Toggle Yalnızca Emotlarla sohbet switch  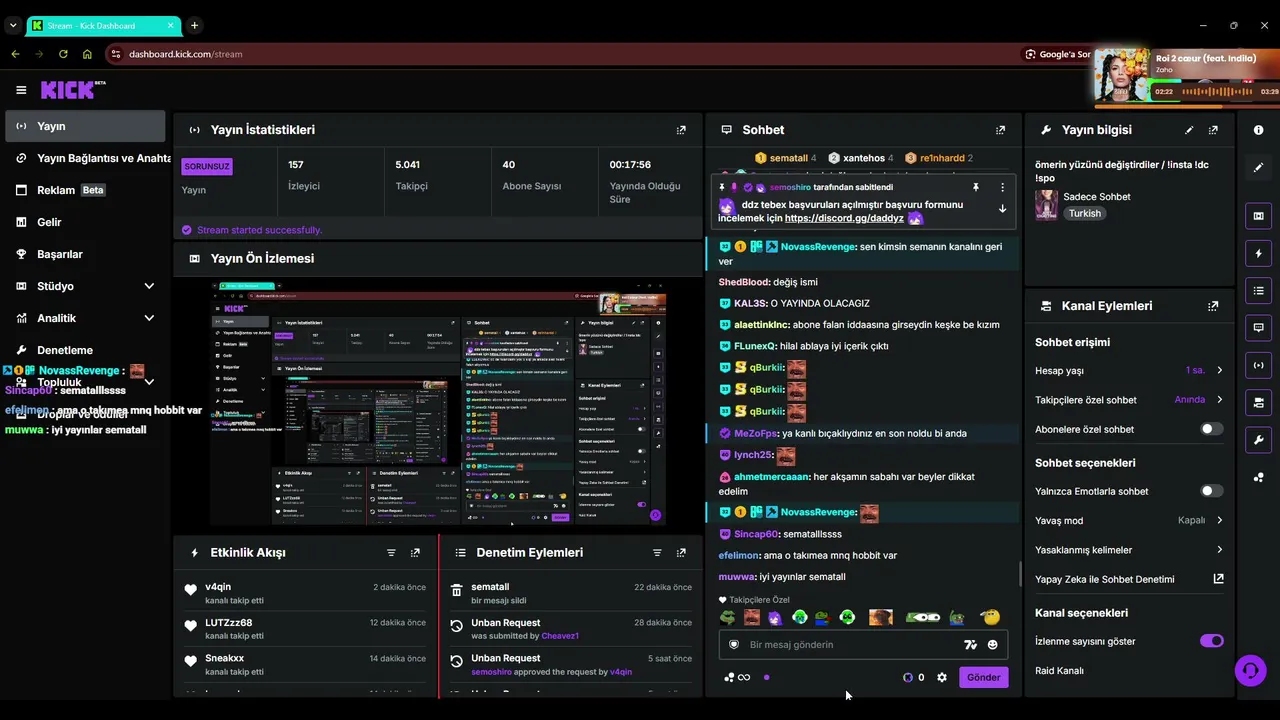[x=1211, y=491]
